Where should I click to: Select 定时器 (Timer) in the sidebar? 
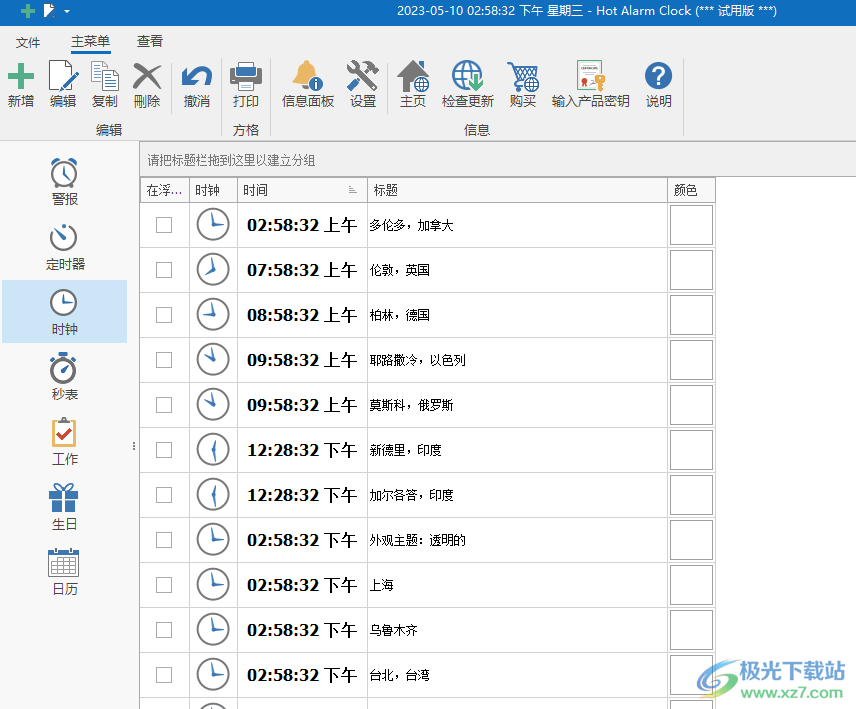pos(64,247)
